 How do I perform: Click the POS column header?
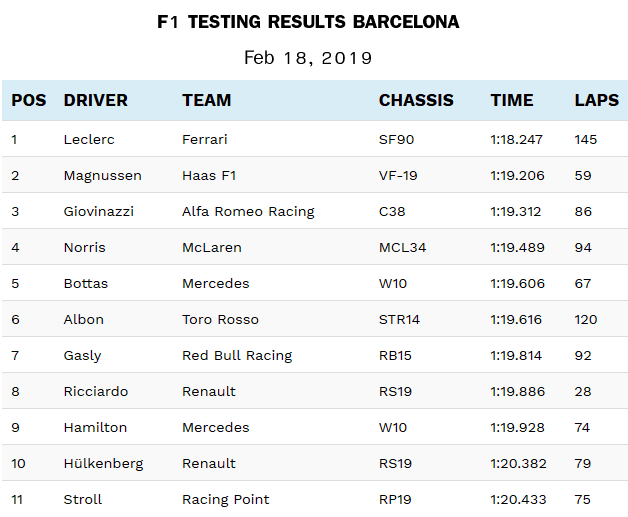click(29, 100)
